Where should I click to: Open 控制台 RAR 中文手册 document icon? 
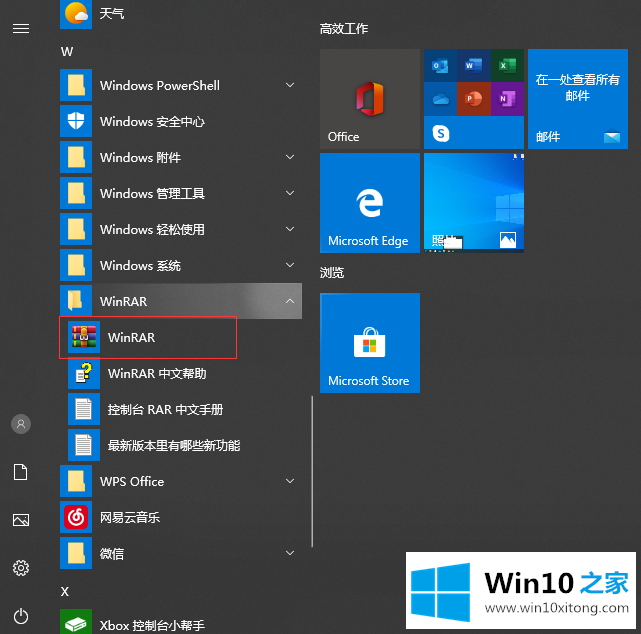tap(84, 409)
